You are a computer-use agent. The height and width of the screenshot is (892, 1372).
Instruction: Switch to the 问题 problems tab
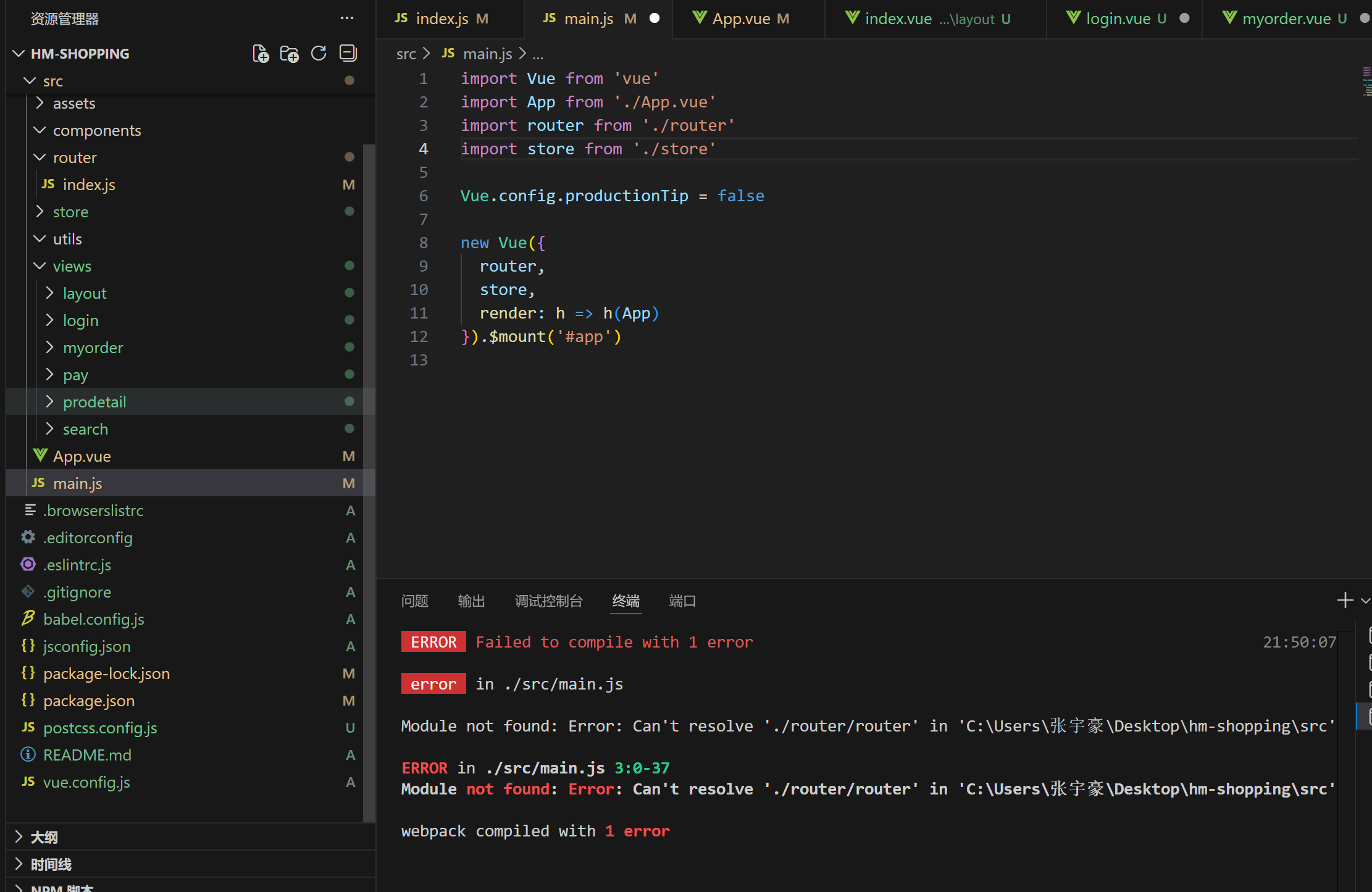pyautogui.click(x=414, y=601)
